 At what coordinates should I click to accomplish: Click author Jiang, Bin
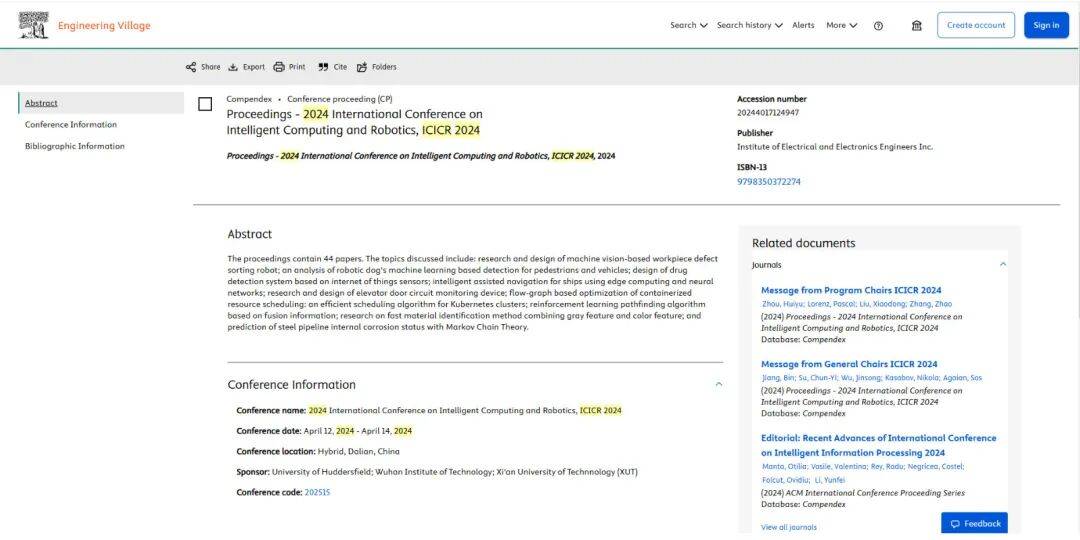tap(778, 377)
